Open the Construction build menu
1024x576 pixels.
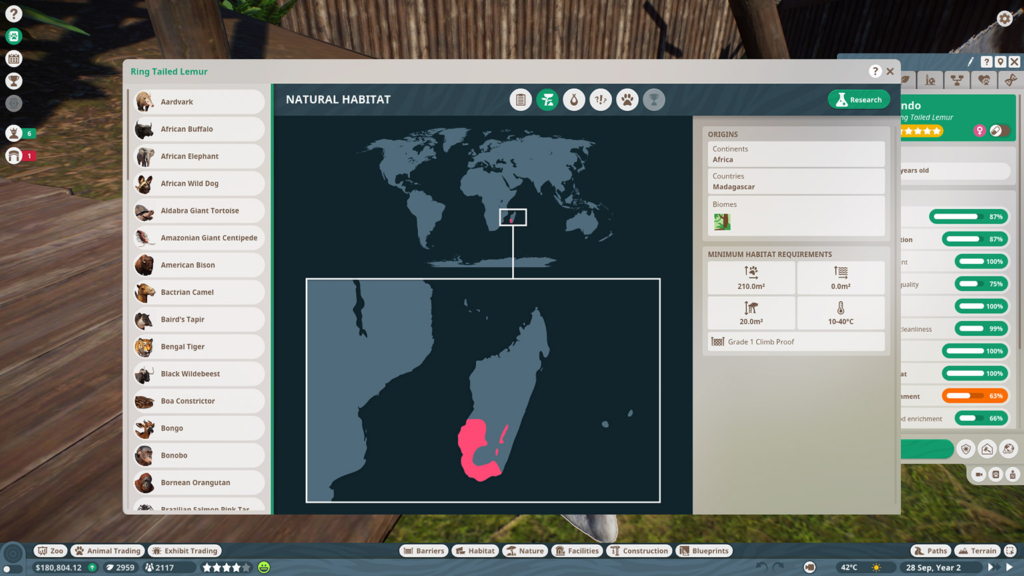coord(639,551)
